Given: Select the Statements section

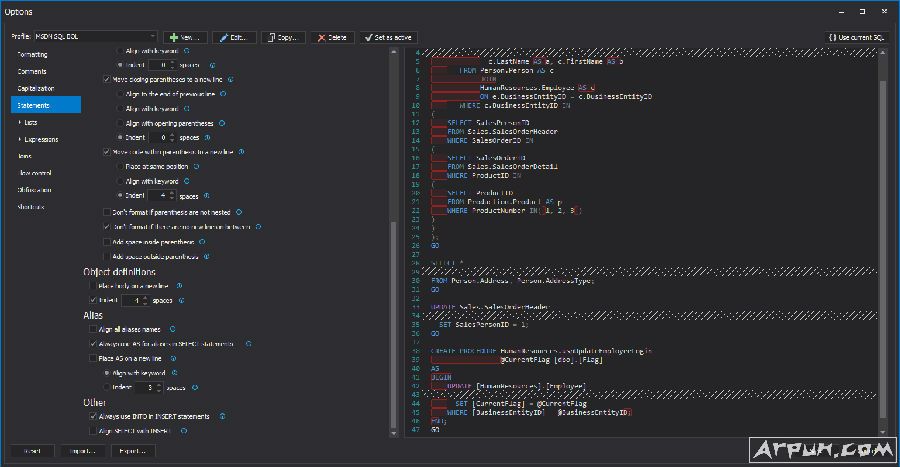Looking at the screenshot, I should coord(46,105).
